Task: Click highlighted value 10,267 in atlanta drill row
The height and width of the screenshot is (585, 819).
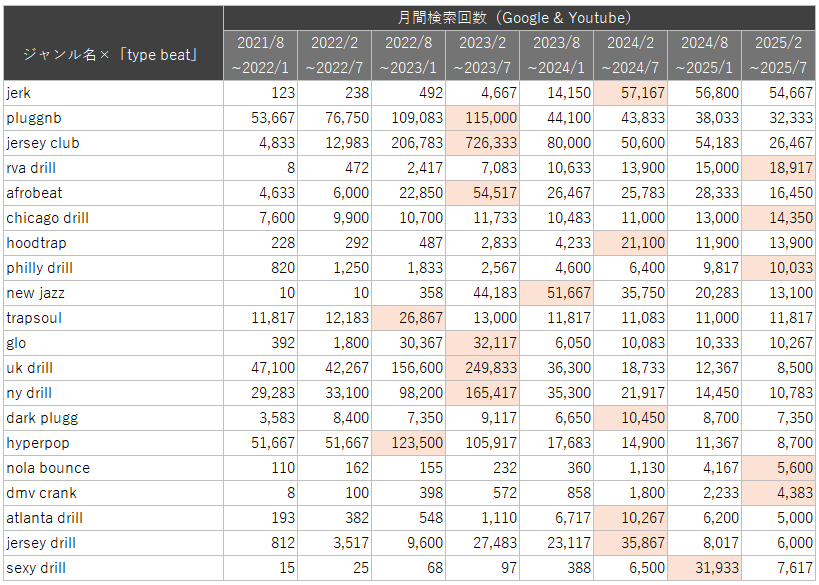Action: pos(631,518)
